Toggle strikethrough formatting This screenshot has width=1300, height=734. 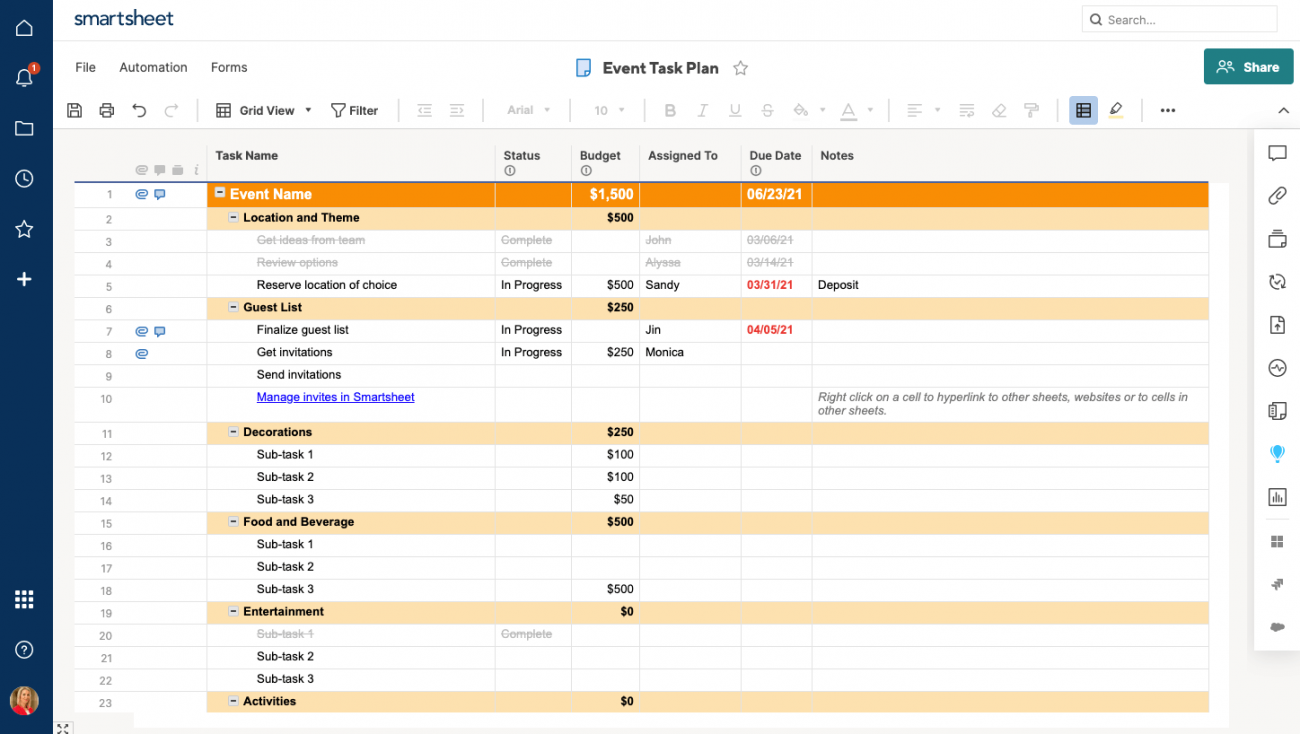click(x=767, y=110)
